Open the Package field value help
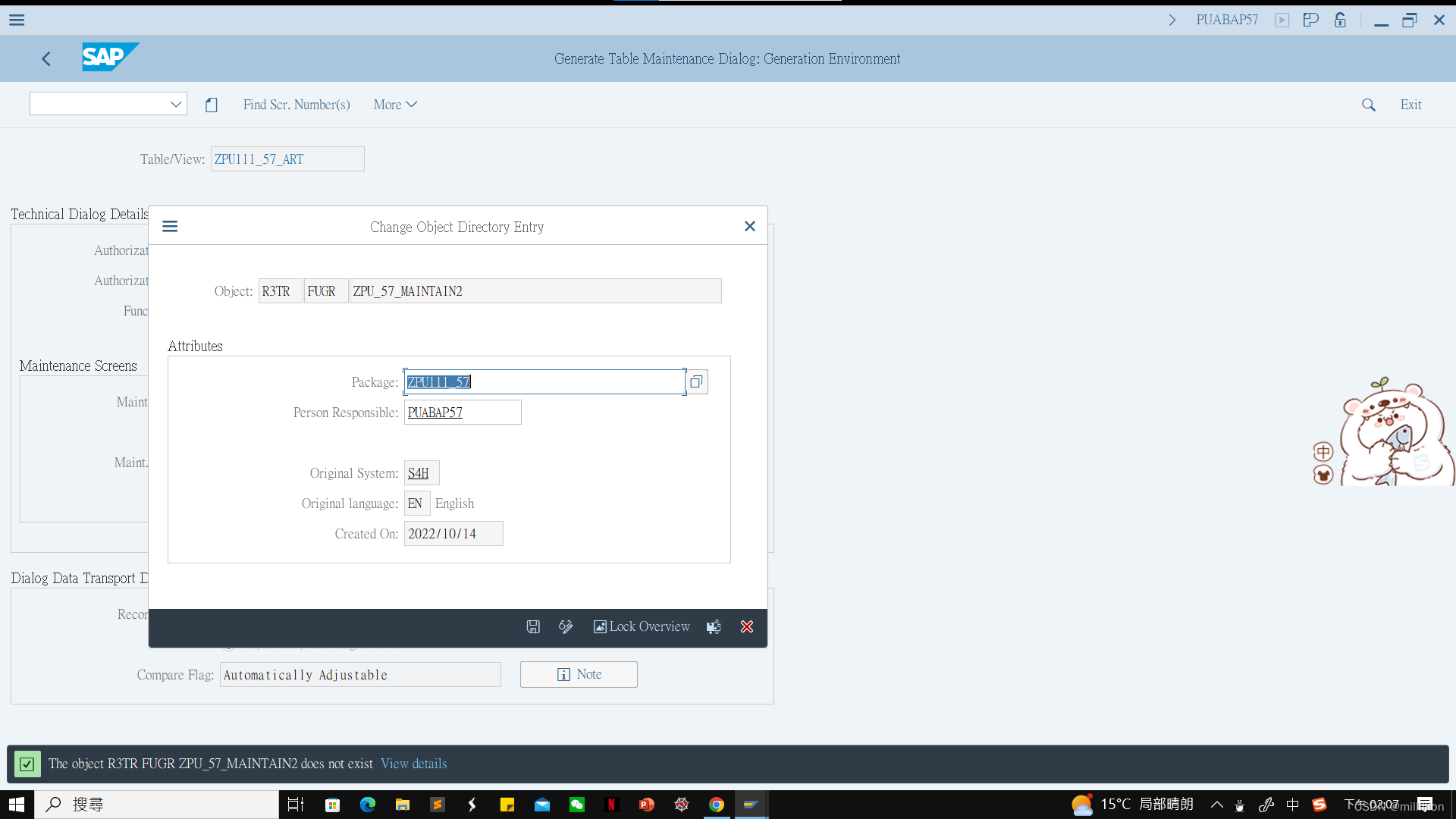 696,381
